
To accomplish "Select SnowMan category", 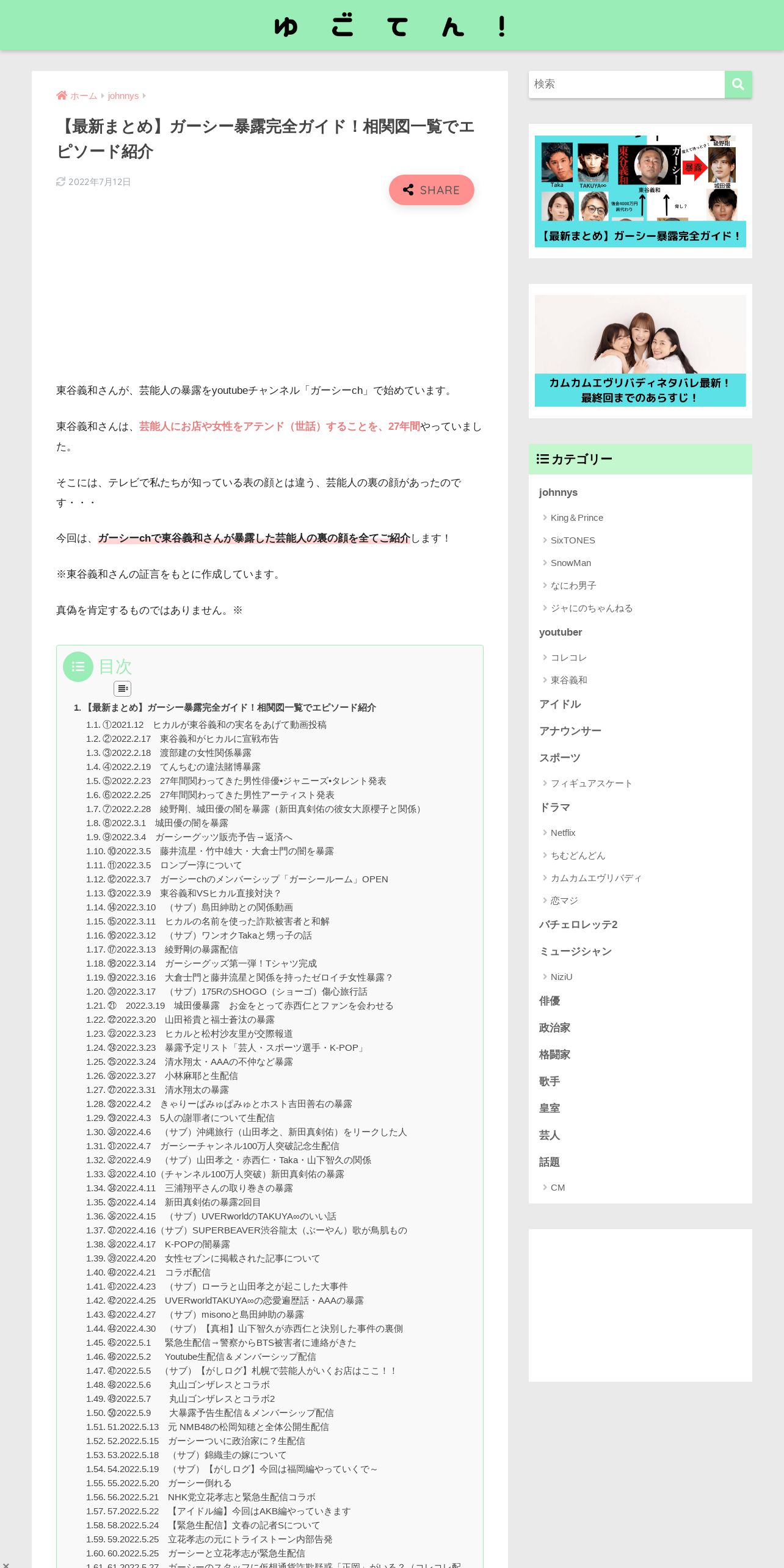I will click(571, 563).
